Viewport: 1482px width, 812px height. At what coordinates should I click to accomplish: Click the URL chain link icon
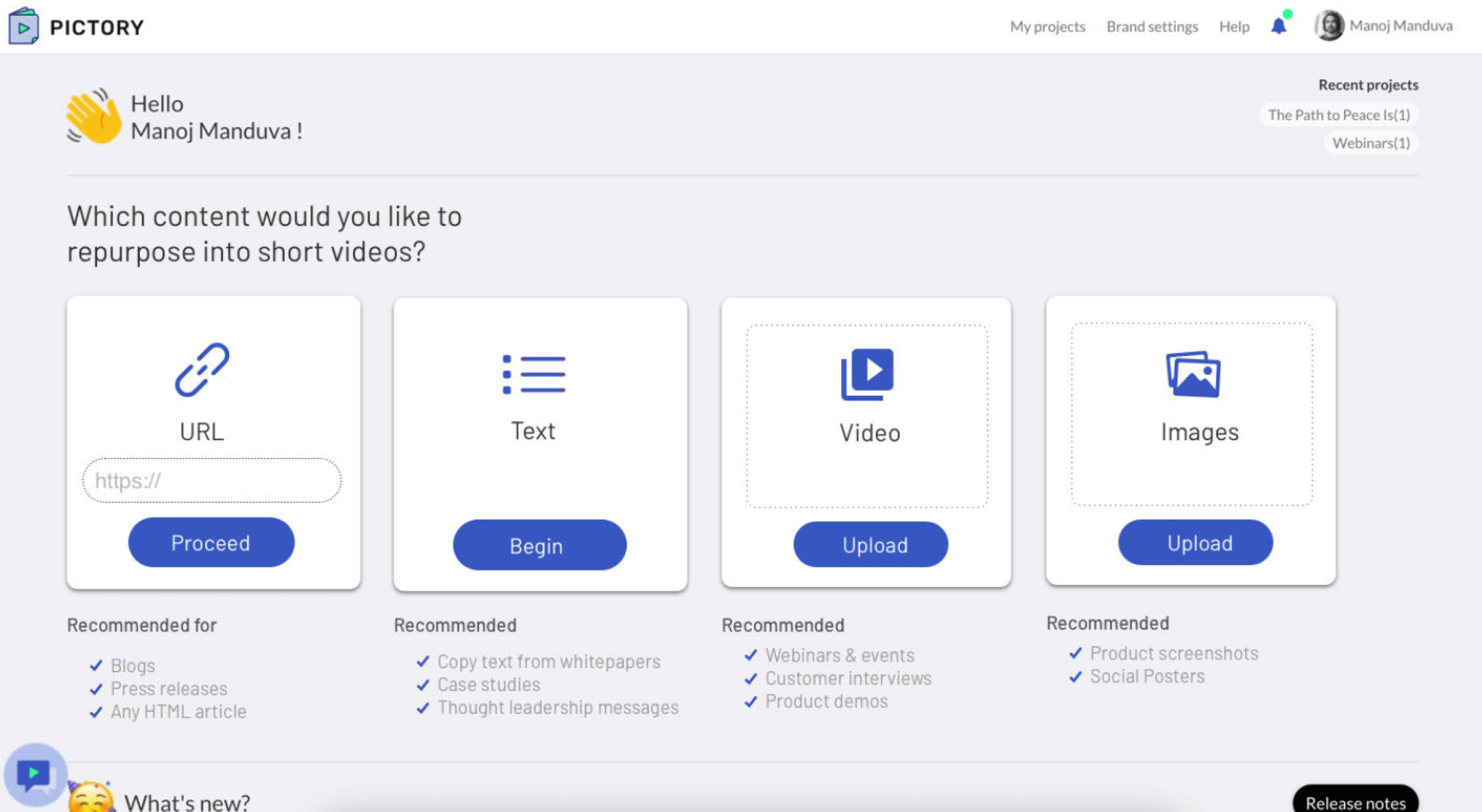point(202,370)
